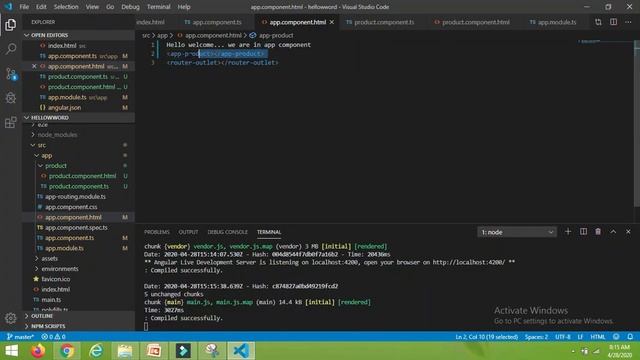640x360 pixels.
Task: Open the Explorer view in activity bar
Action: coord(11,25)
